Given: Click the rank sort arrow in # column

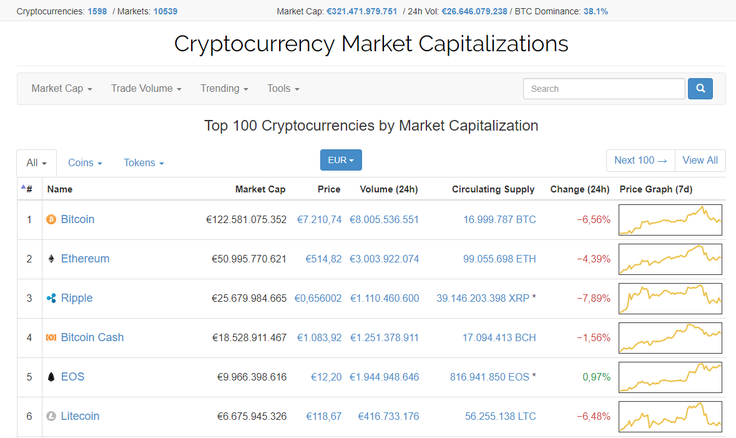Looking at the screenshot, I should pos(23,187).
